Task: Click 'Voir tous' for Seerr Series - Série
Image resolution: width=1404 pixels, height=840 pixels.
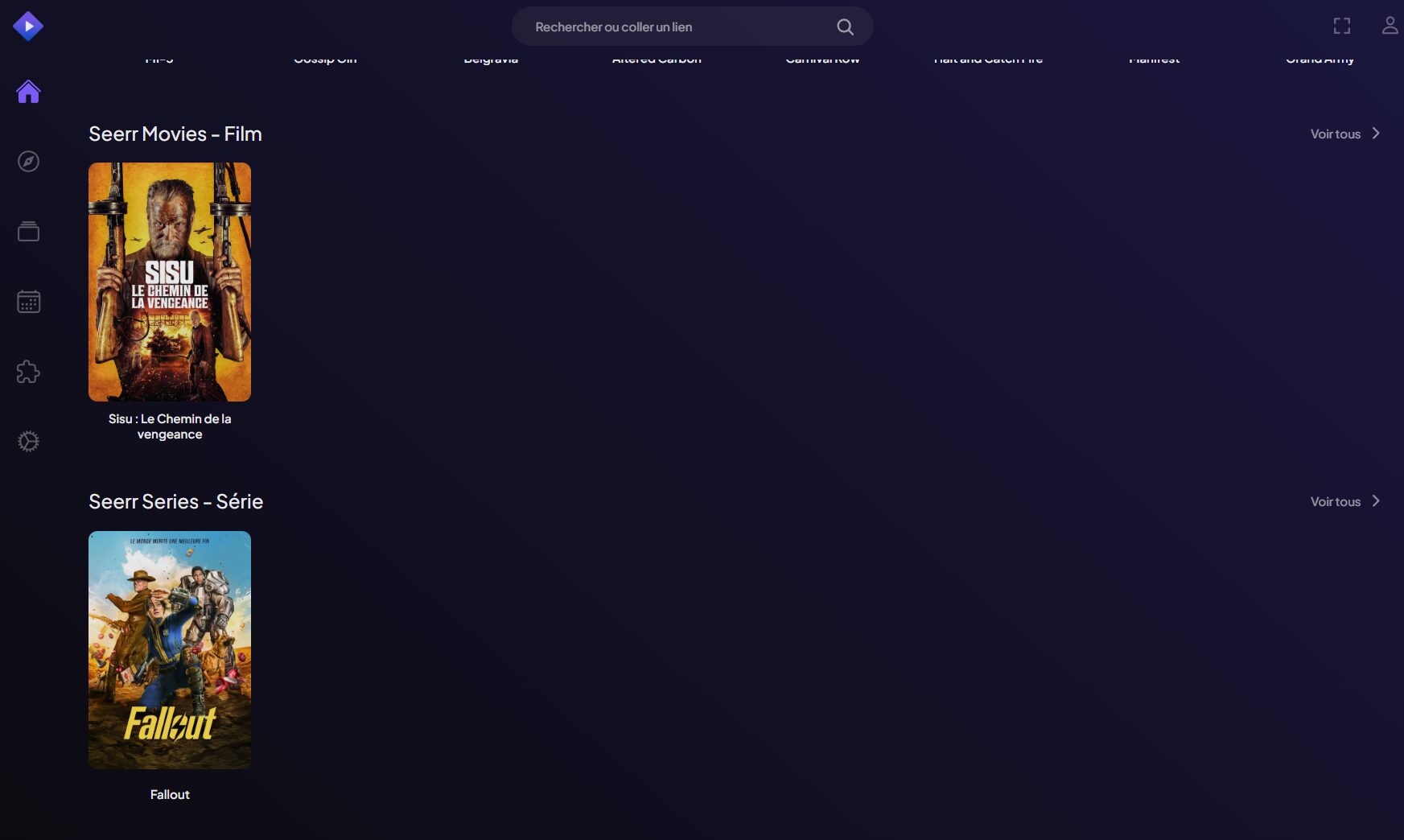Action: (1335, 502)
